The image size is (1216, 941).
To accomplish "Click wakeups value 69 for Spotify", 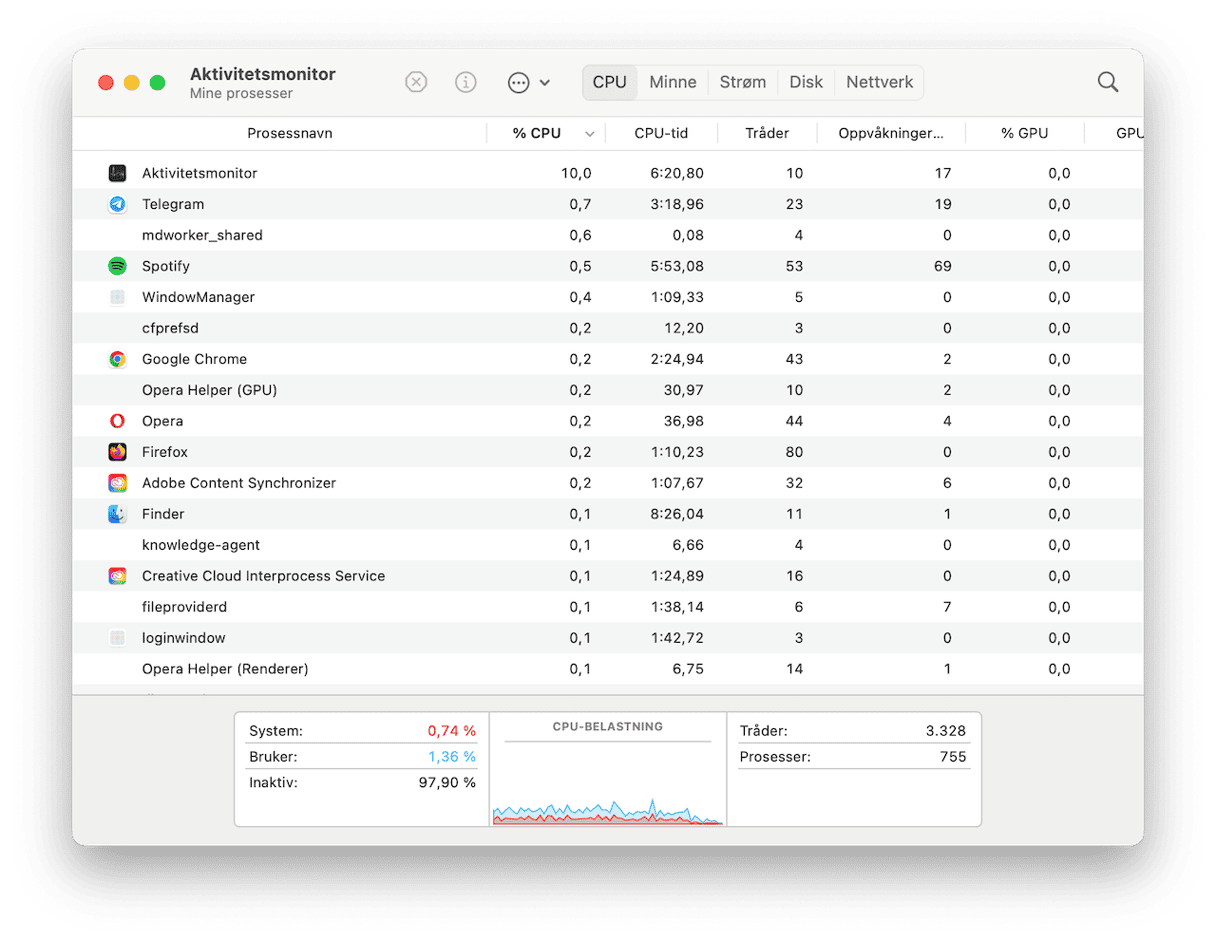I will tap(942, 266).
